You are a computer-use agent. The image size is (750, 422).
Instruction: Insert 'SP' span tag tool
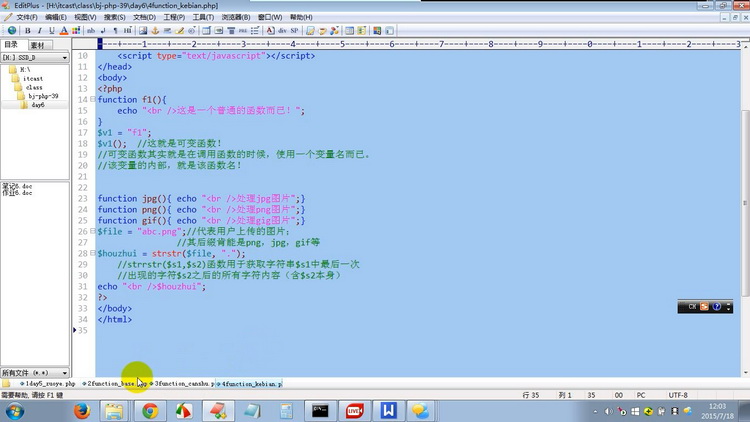294,31
